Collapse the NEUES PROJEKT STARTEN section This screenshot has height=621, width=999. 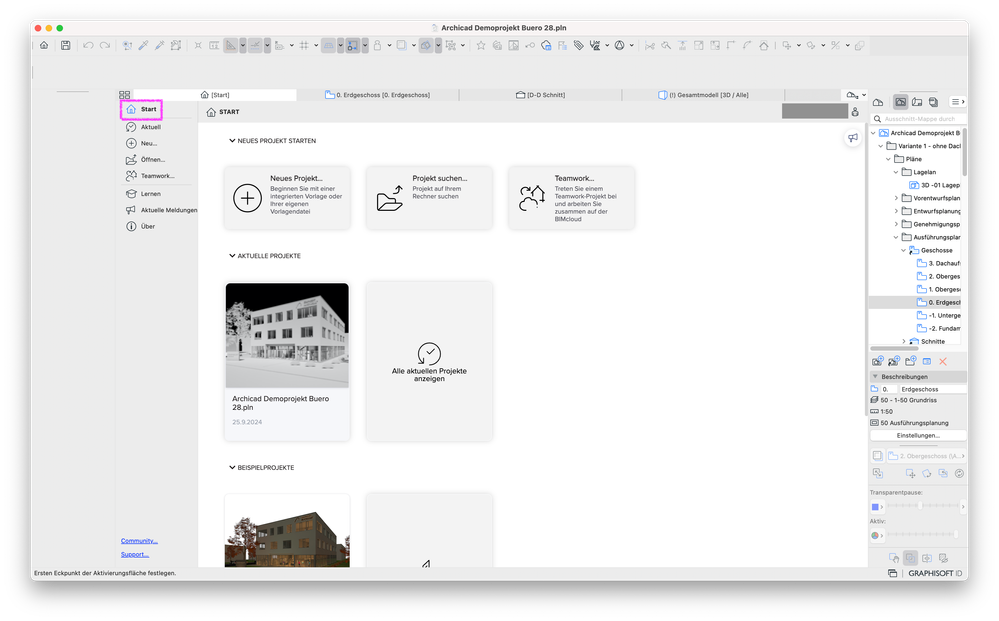[233, 141]
